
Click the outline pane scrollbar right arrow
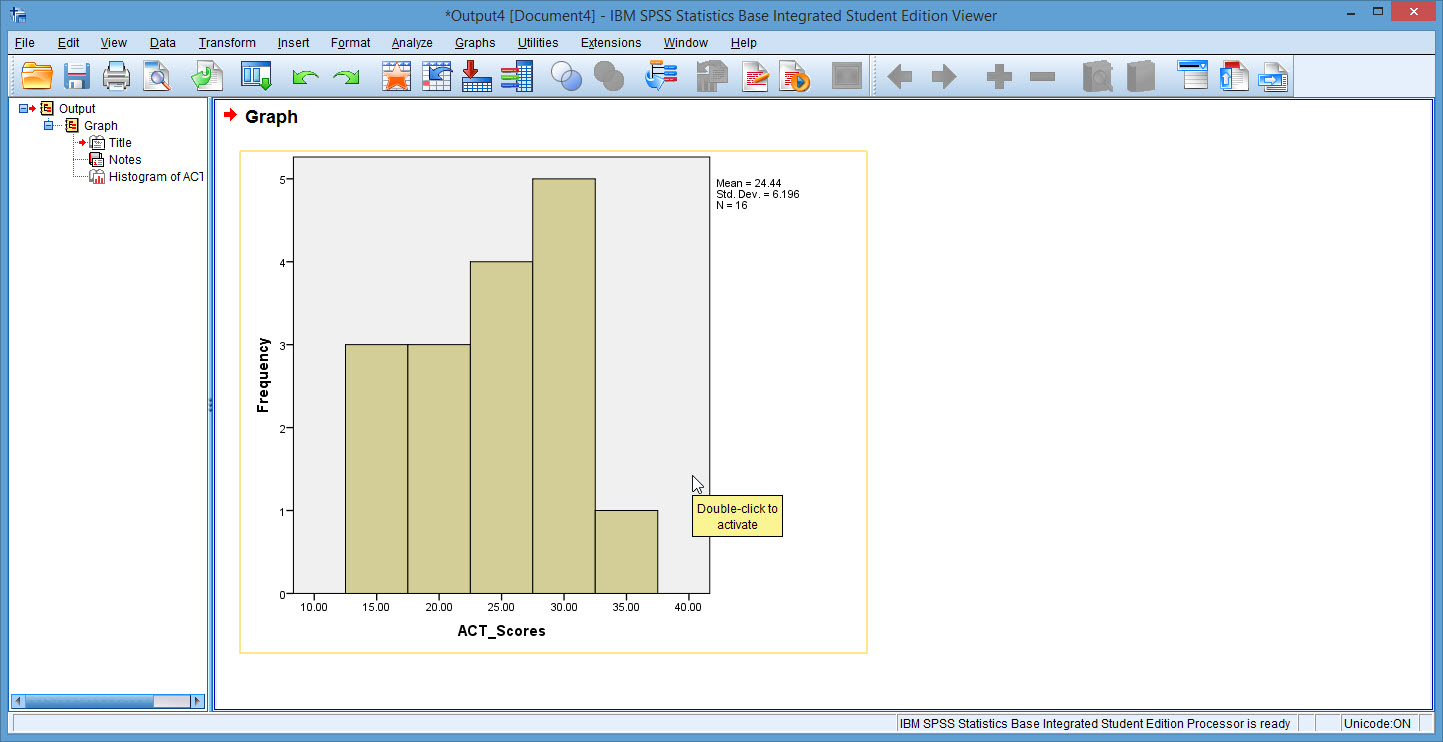coord(197,701)
